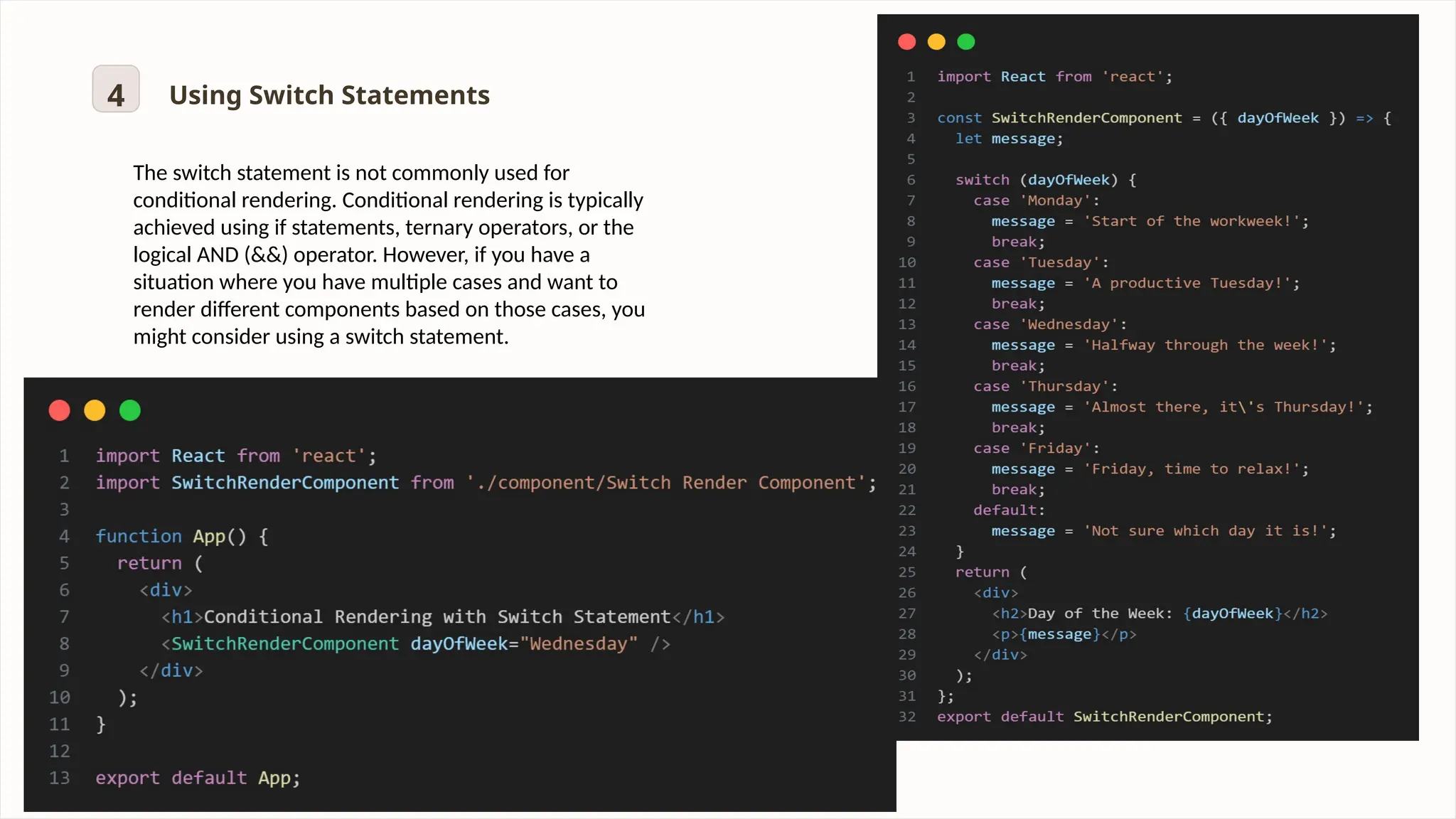Click the export default App line
Image resolution: width=1456 pixels, height=819 pixels.
coord(198,778)
